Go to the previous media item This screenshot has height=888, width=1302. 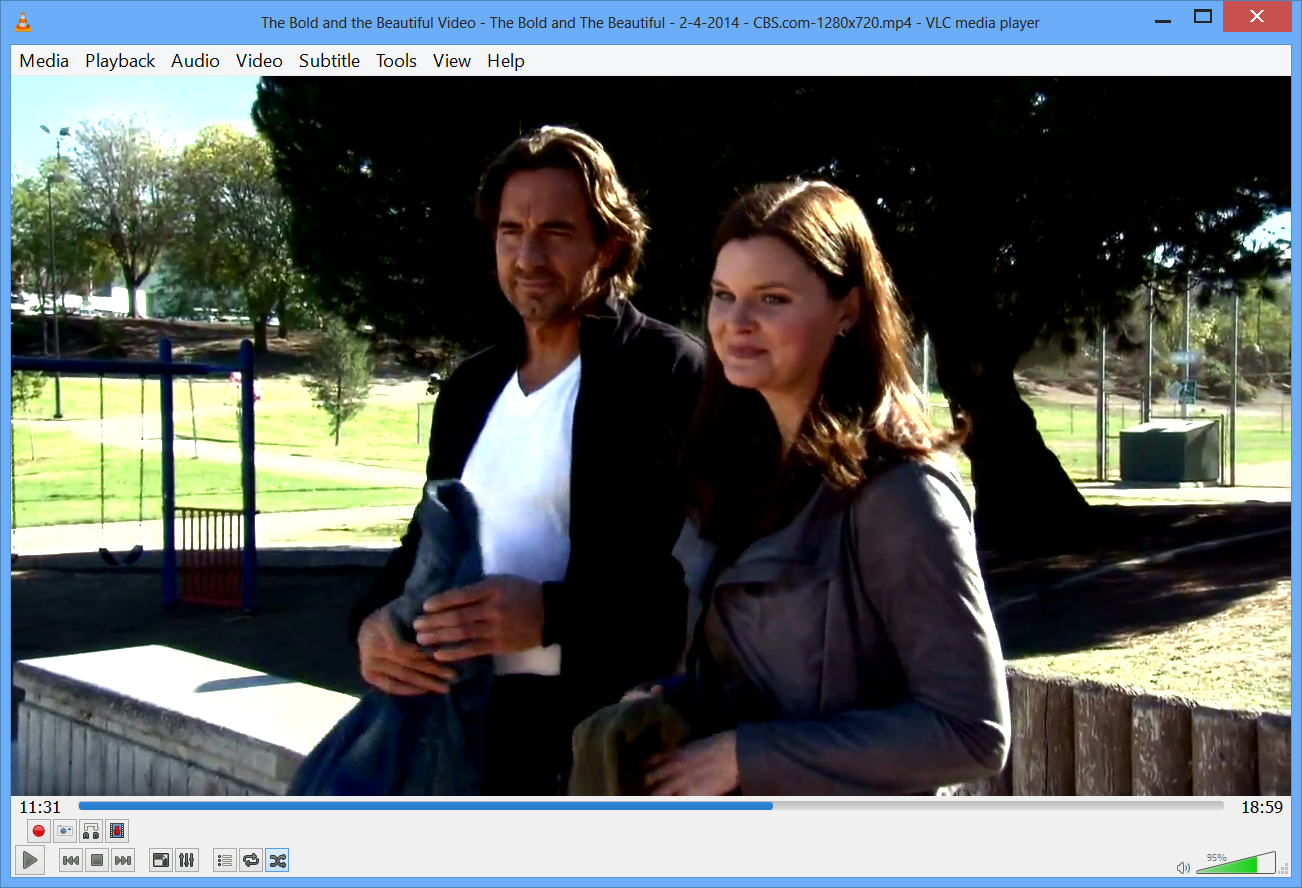(71, 860)
